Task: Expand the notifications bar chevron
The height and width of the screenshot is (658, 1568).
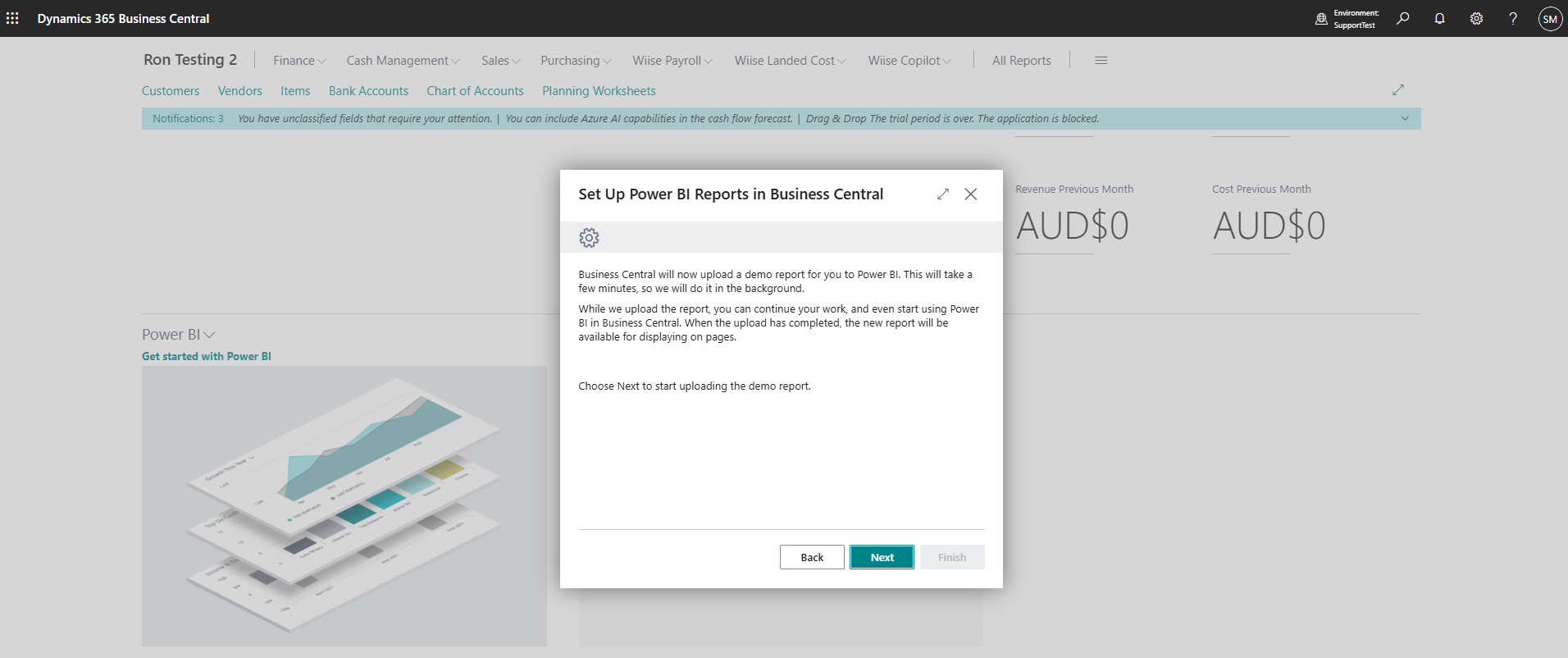Action: point(1405,119)
